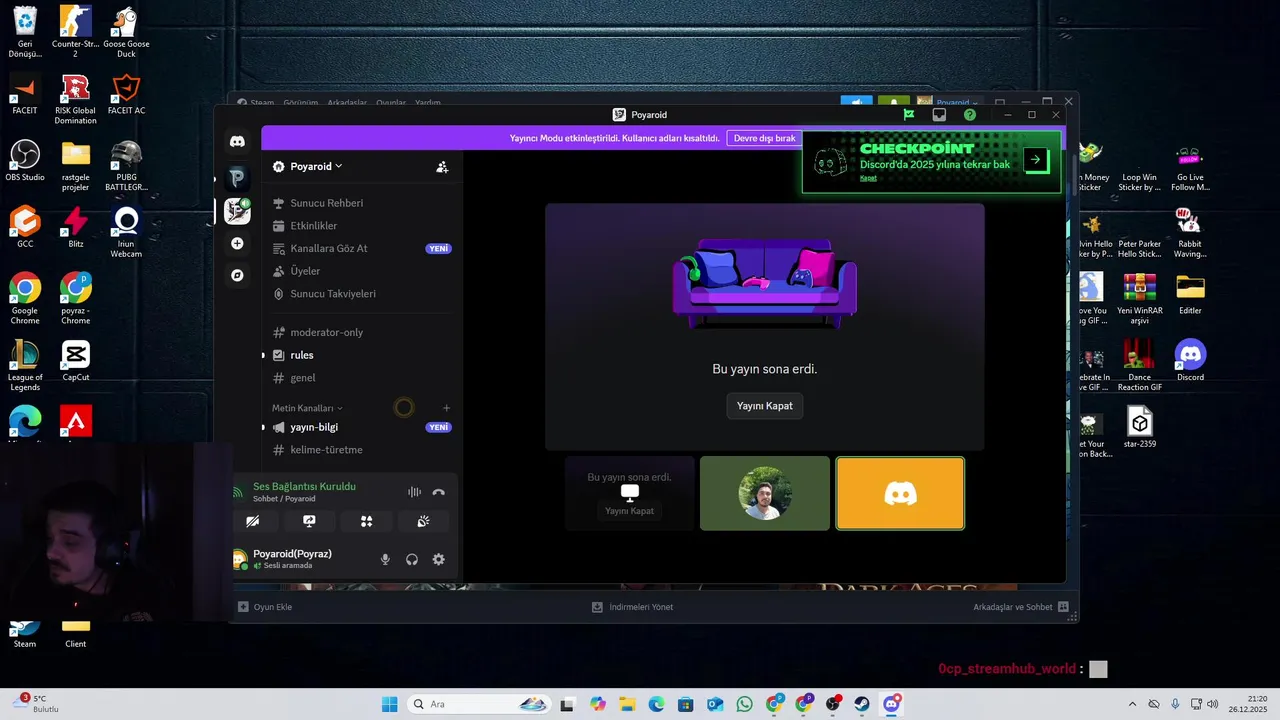Collapse the Metin Kanalları category
1280x720 pixels.
(307, 408)
